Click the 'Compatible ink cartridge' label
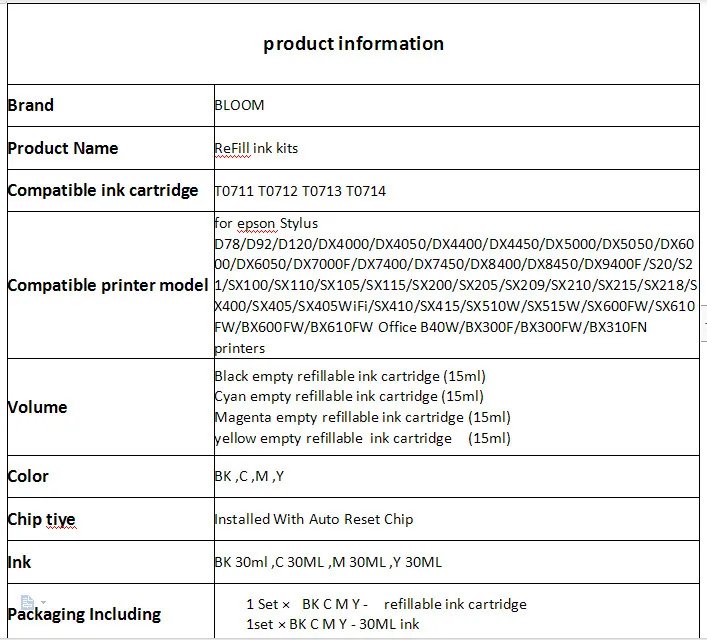Image resolution: width=707 pixels, height=640 pixels. 103,190
